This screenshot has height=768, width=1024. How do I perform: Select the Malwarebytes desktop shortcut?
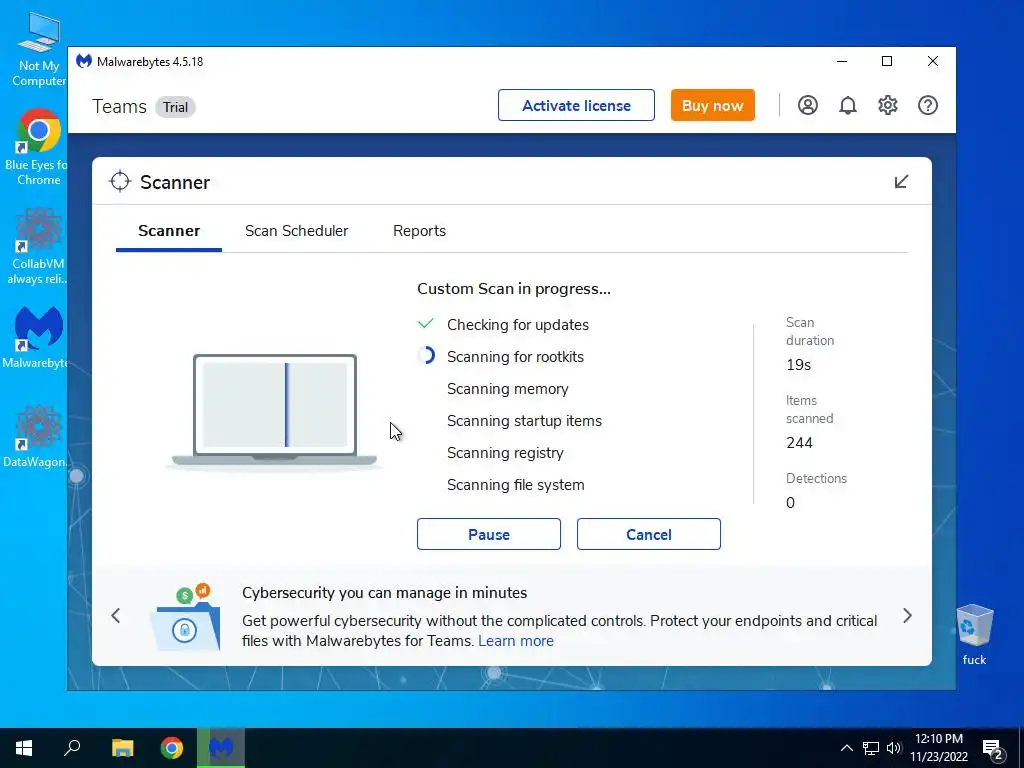tap(37, 338)
